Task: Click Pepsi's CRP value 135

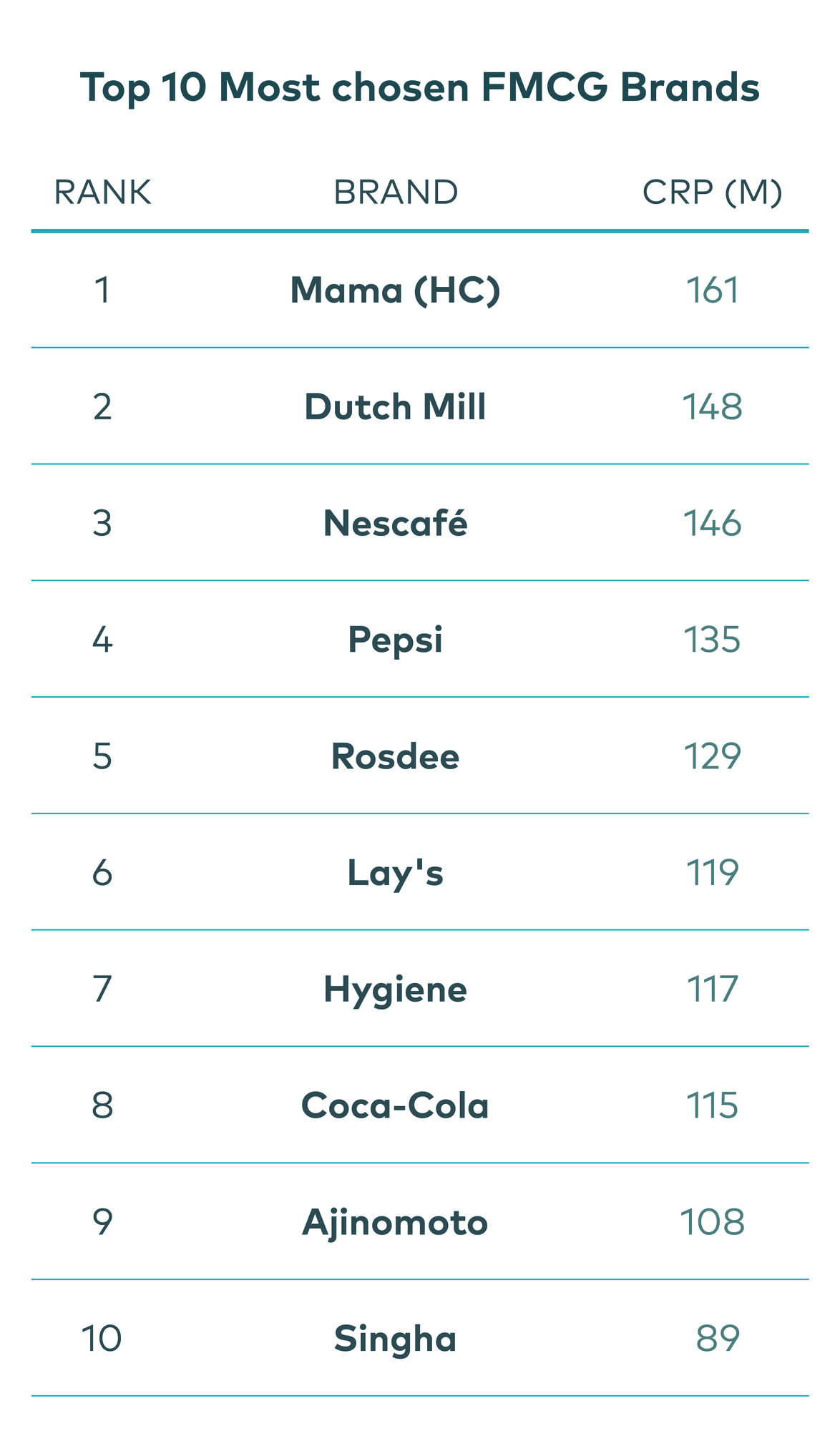Action: click(712, 640)
